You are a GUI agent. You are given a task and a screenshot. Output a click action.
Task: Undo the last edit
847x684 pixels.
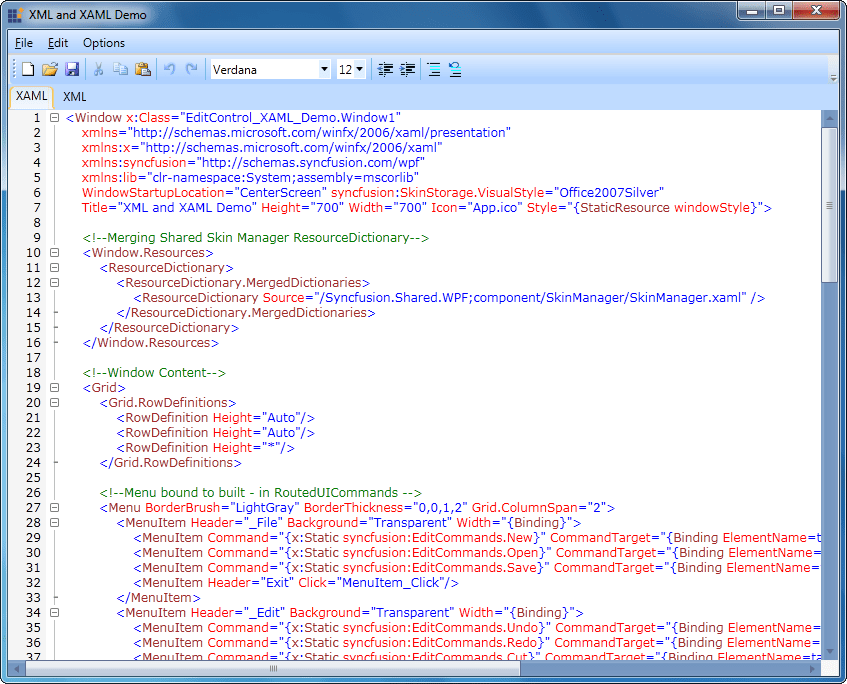point(168,68)
